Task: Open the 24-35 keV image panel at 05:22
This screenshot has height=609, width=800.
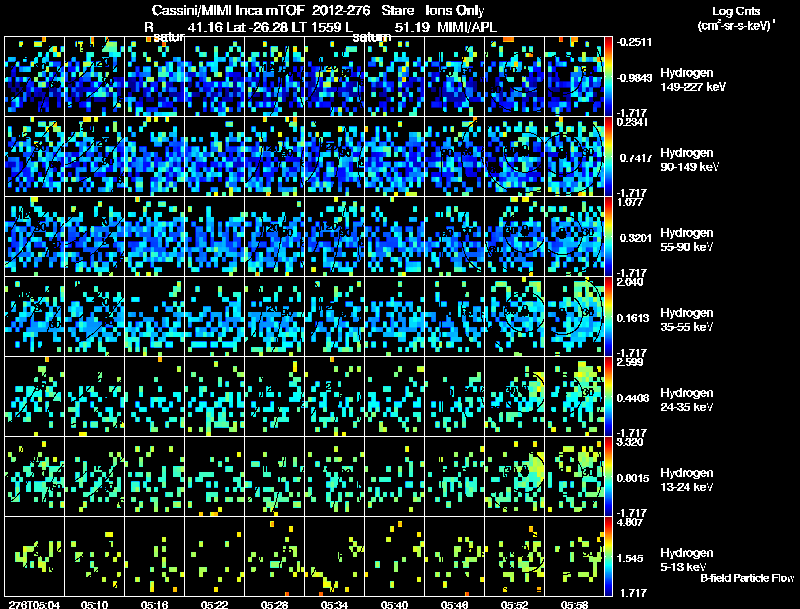Action: click(x=214, y=396)
